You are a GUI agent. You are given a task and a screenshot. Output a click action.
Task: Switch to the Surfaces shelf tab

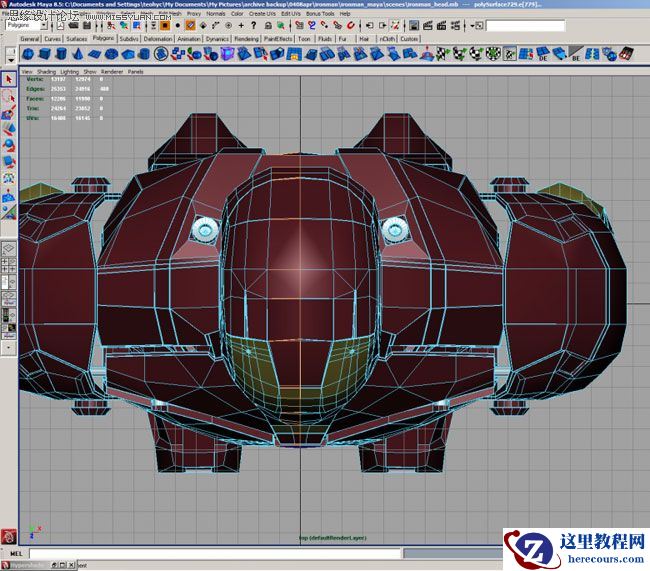tap(77, 39)
